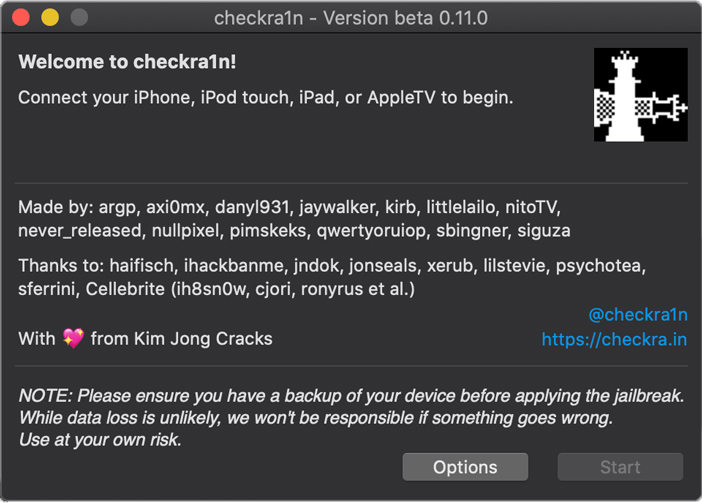Open the @checkra1n Twitter link

(x=638, y=314)
